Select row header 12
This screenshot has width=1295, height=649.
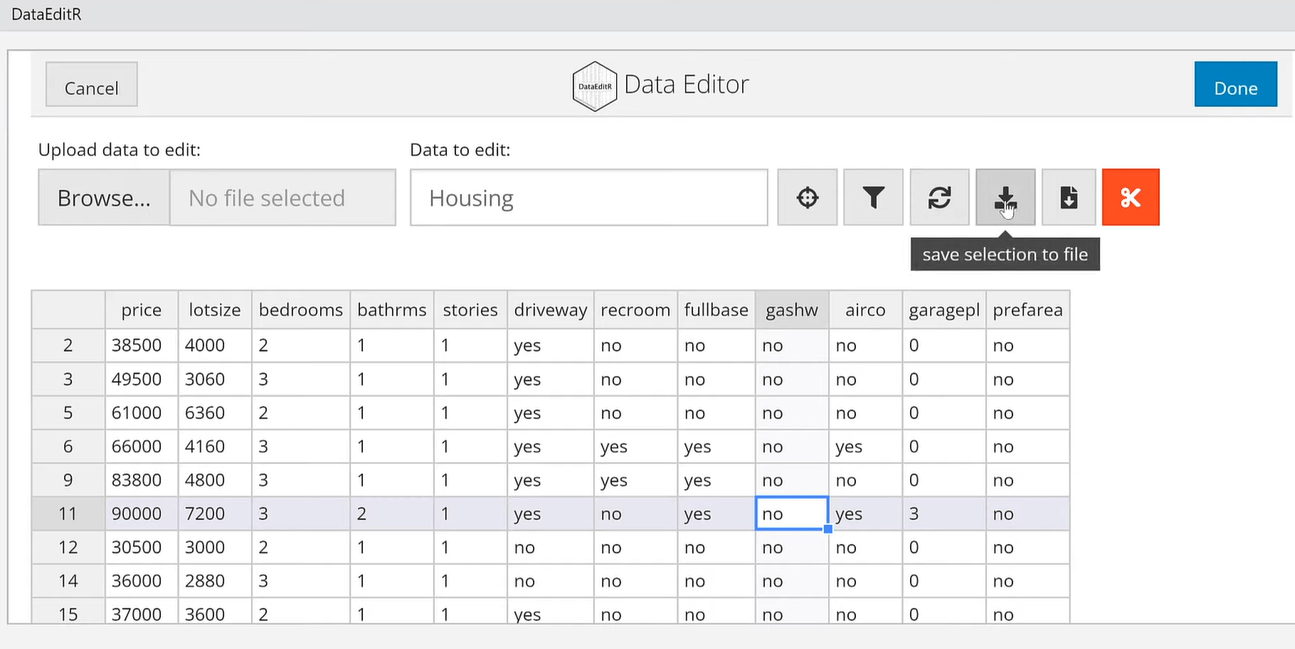[68, 547]
